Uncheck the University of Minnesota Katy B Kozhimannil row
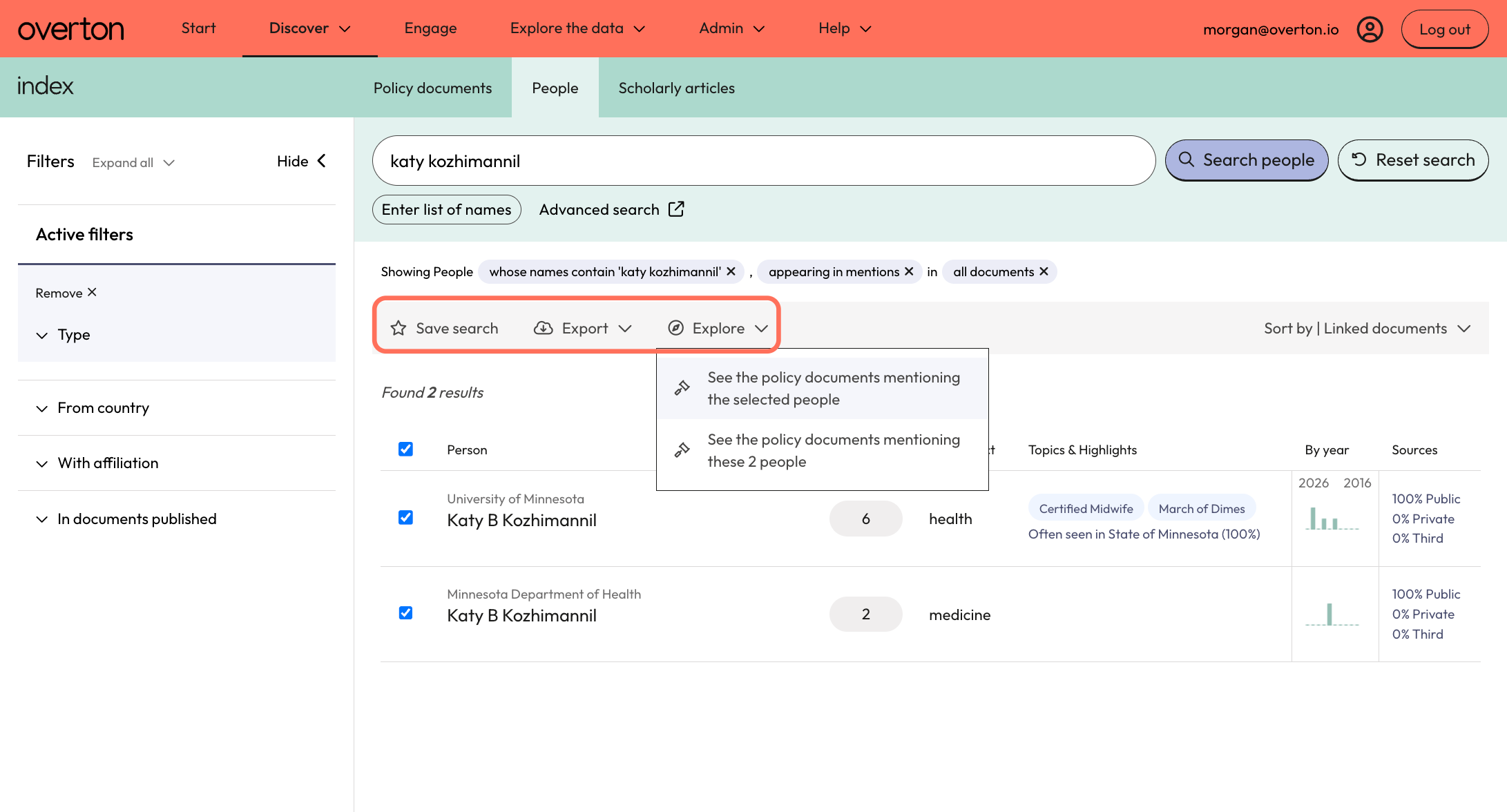Image resolution: width=1507 pixels, height=812 pixels. pyautogui.click(x=405, y=517)
